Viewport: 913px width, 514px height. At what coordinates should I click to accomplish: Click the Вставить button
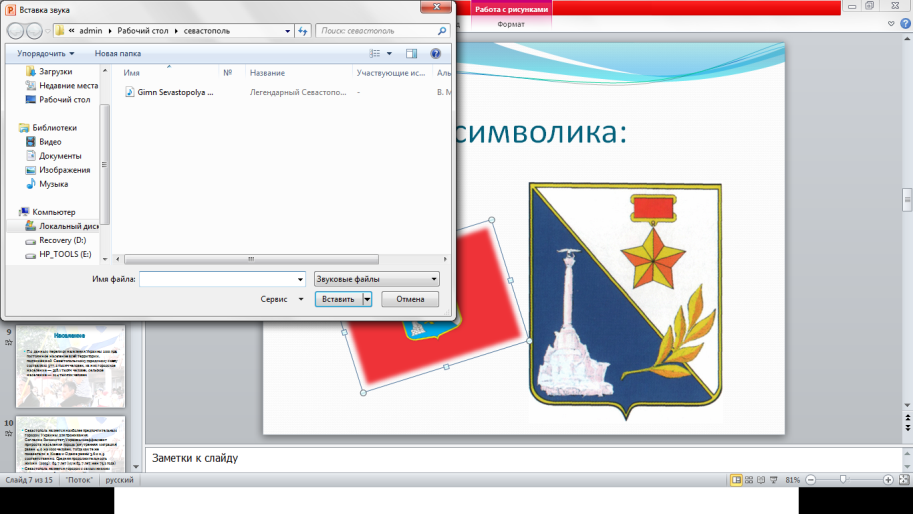point(338,299)
